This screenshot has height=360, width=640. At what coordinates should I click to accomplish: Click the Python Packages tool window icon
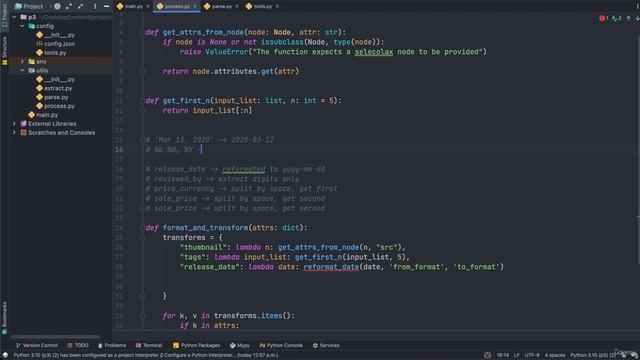coord(176,345)
